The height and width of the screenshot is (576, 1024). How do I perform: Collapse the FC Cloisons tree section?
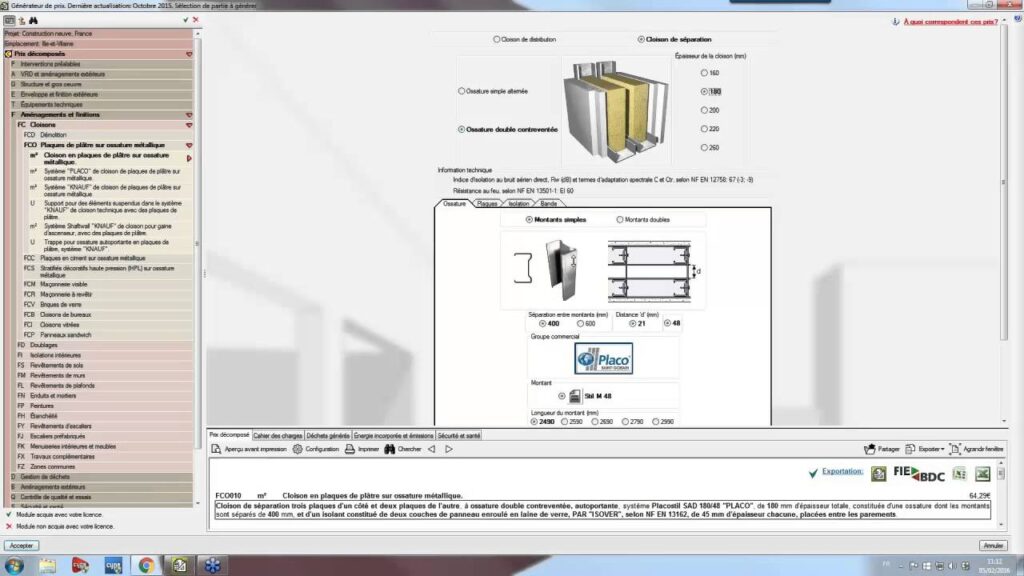click(188, 125)
